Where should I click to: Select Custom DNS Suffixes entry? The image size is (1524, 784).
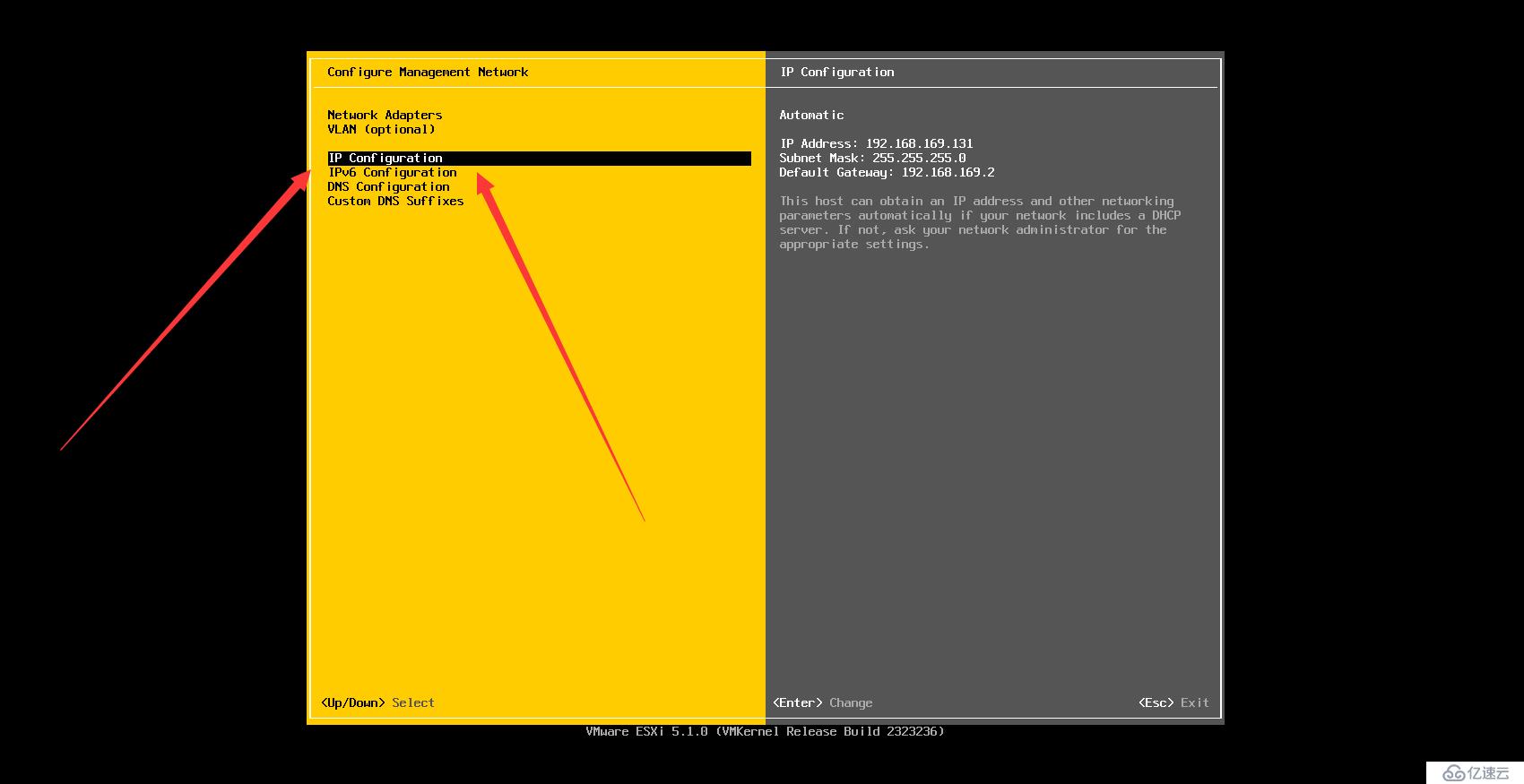pyautogui.click(x=395, y=201)
